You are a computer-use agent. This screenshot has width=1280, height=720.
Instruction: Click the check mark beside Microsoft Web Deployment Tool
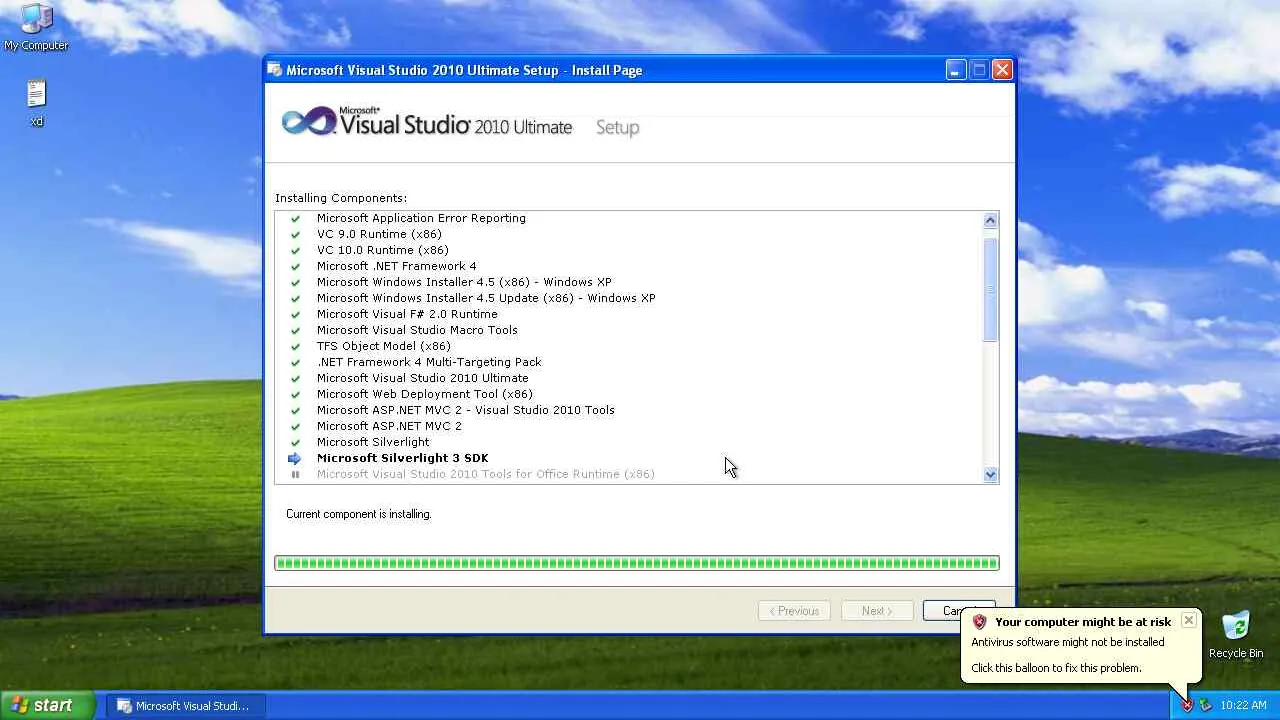click(294, 394)
